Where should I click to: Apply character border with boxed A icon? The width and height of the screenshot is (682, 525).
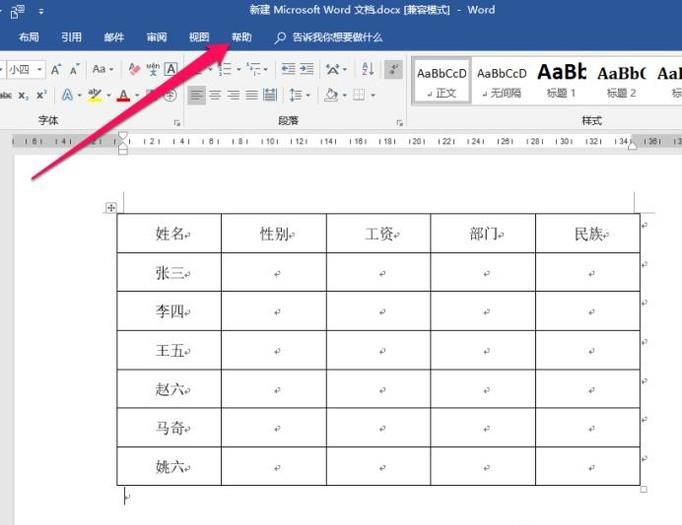point(171,69)
